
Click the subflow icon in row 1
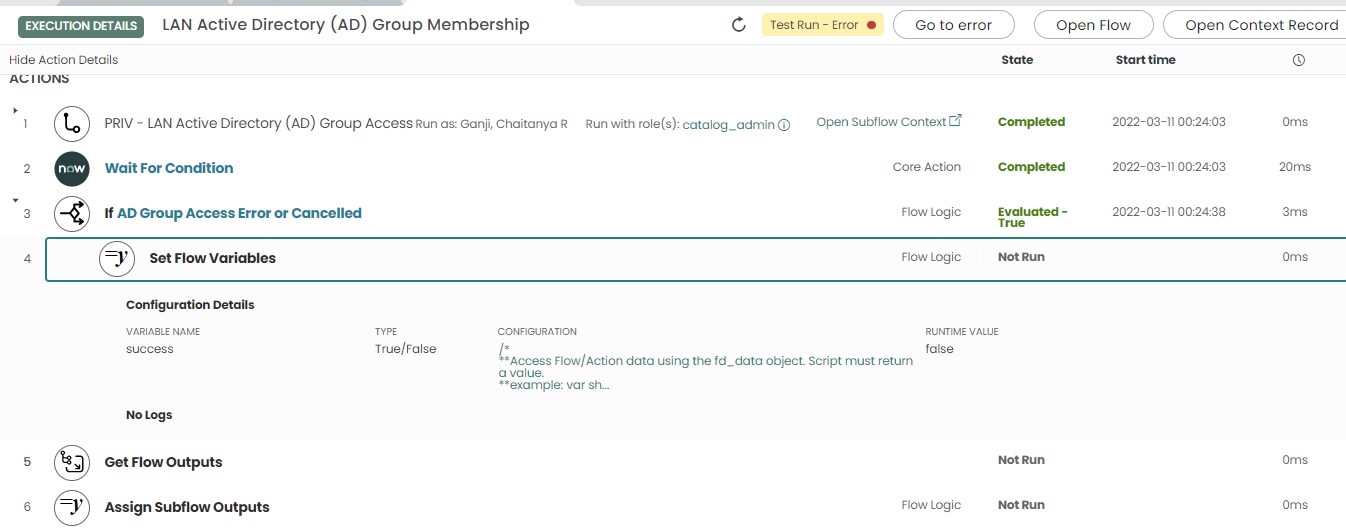tap(72, 123)
